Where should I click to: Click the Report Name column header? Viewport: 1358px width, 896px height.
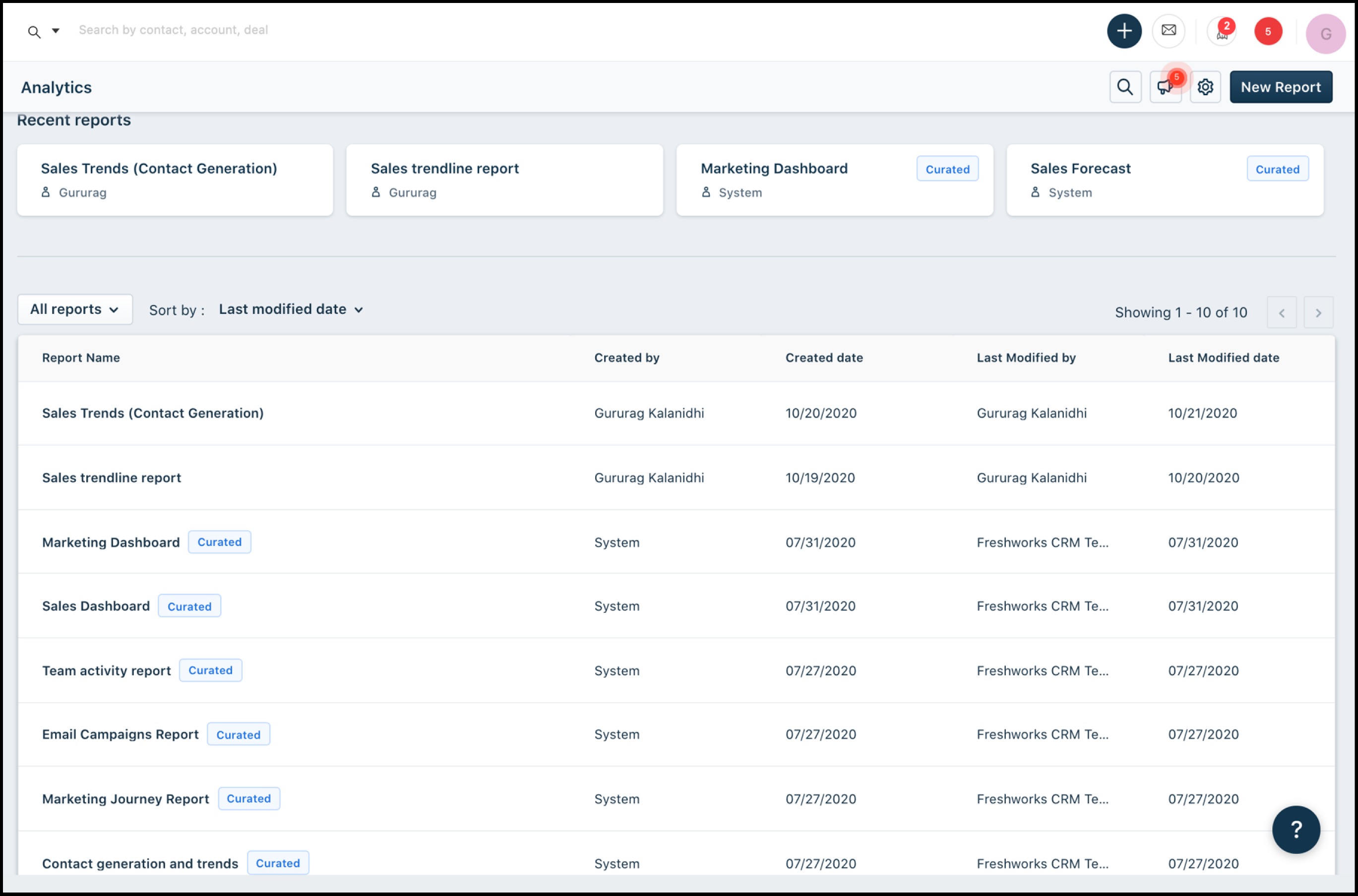[80, 358]
